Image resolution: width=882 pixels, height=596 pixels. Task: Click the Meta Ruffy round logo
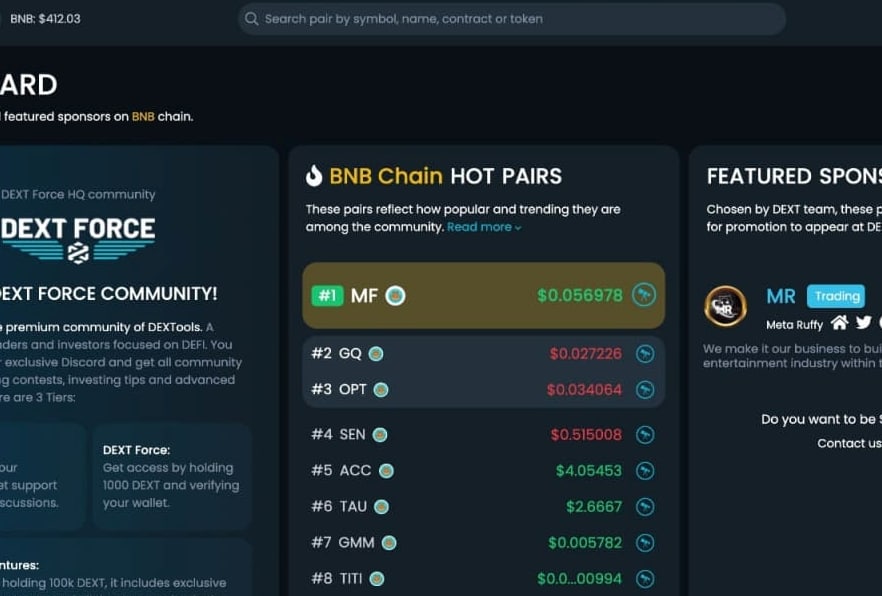pyautogui.click(x=726, y=306)
